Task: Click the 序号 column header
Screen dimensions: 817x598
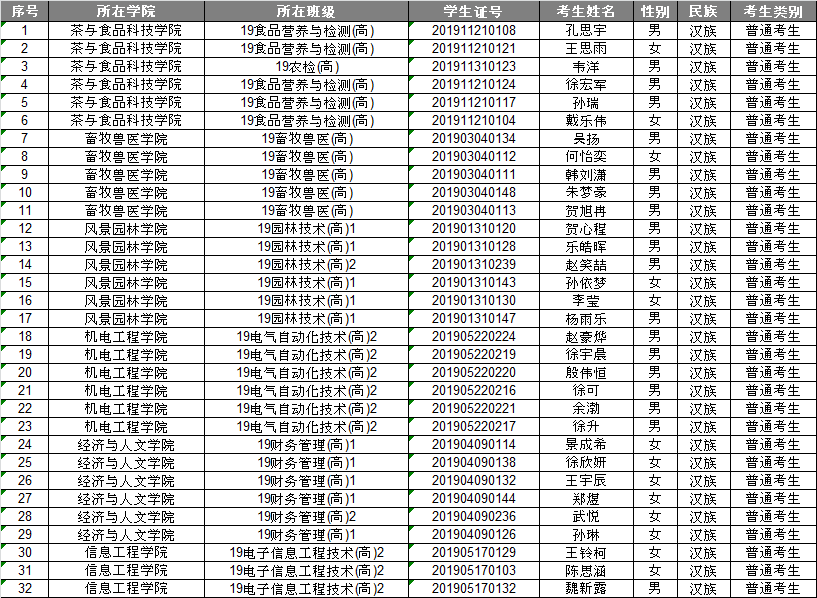Action: click(25, 12)
